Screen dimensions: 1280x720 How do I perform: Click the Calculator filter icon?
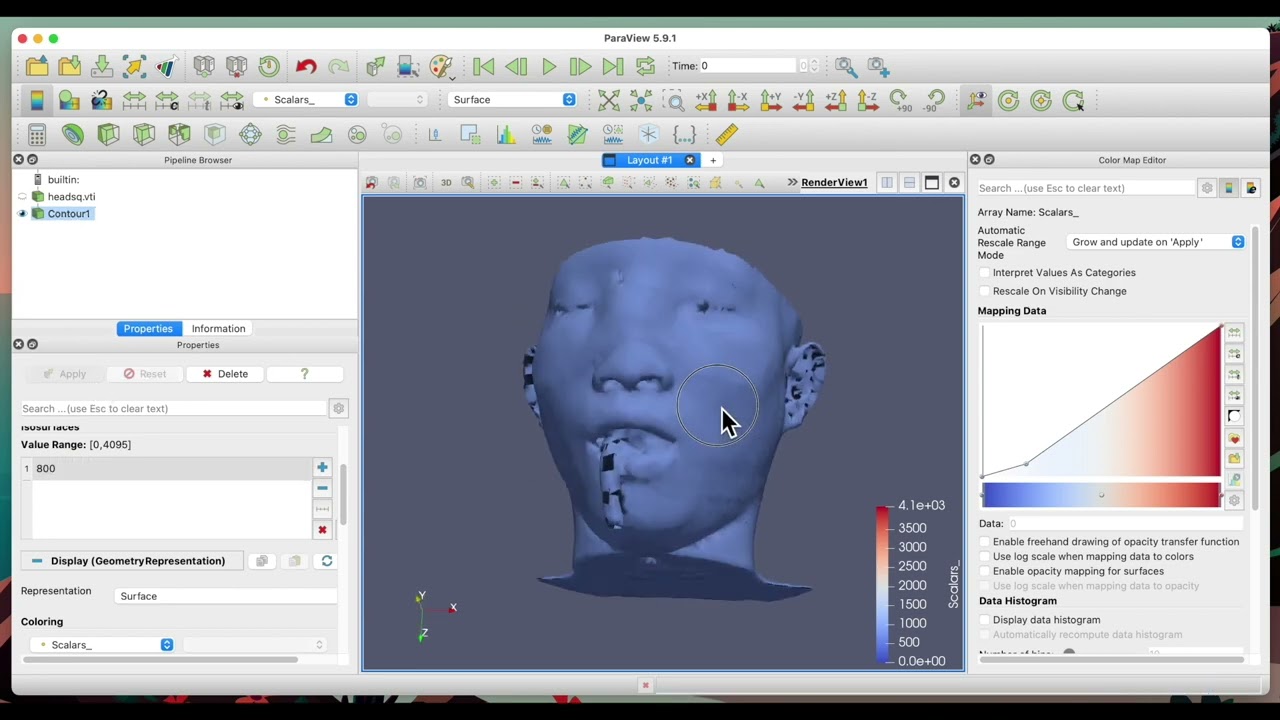coord(37,134)
